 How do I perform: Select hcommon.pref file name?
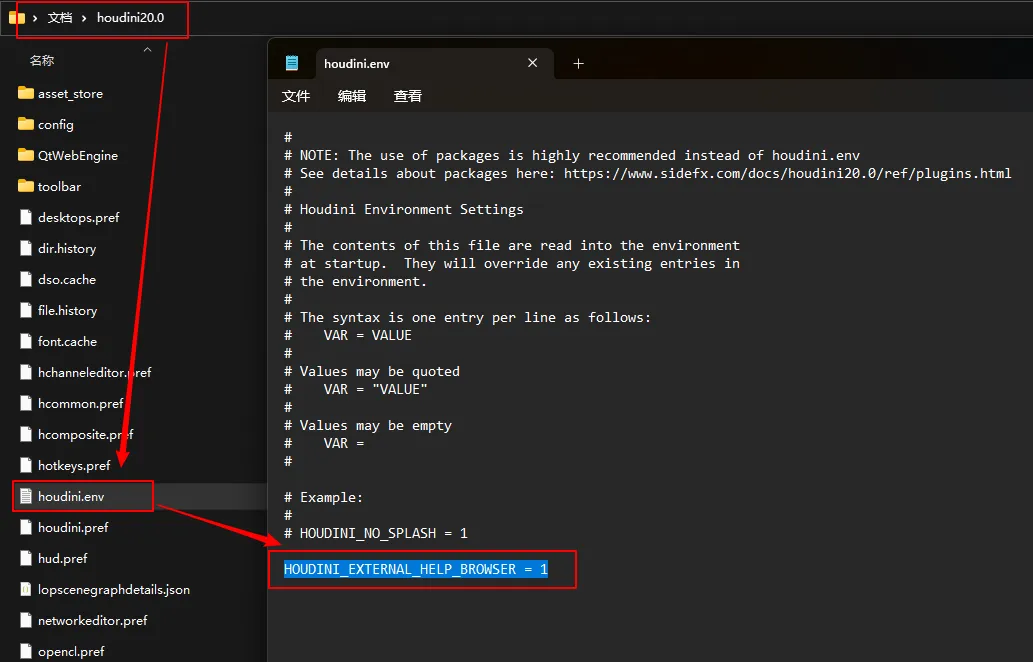point(80,403)
